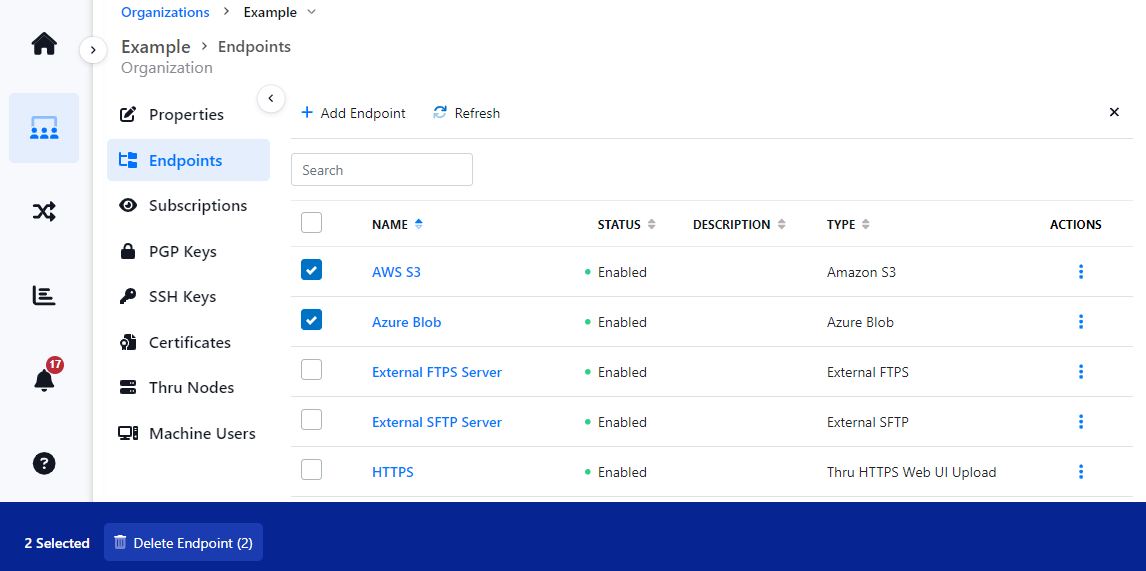
Task: Go to the Home icon in sidebar
Action: point(44,44)
